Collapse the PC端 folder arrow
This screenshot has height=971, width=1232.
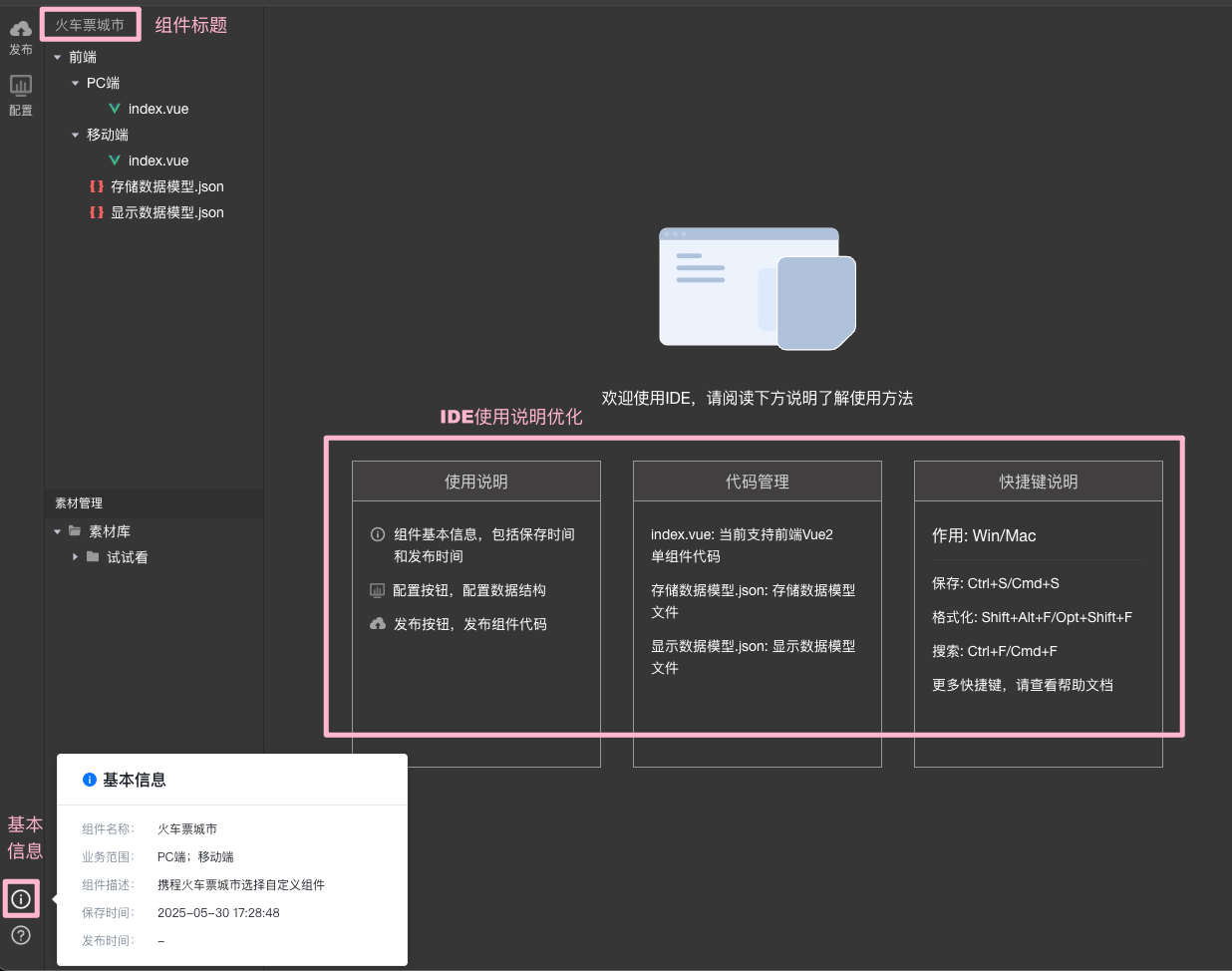(76, 84)
